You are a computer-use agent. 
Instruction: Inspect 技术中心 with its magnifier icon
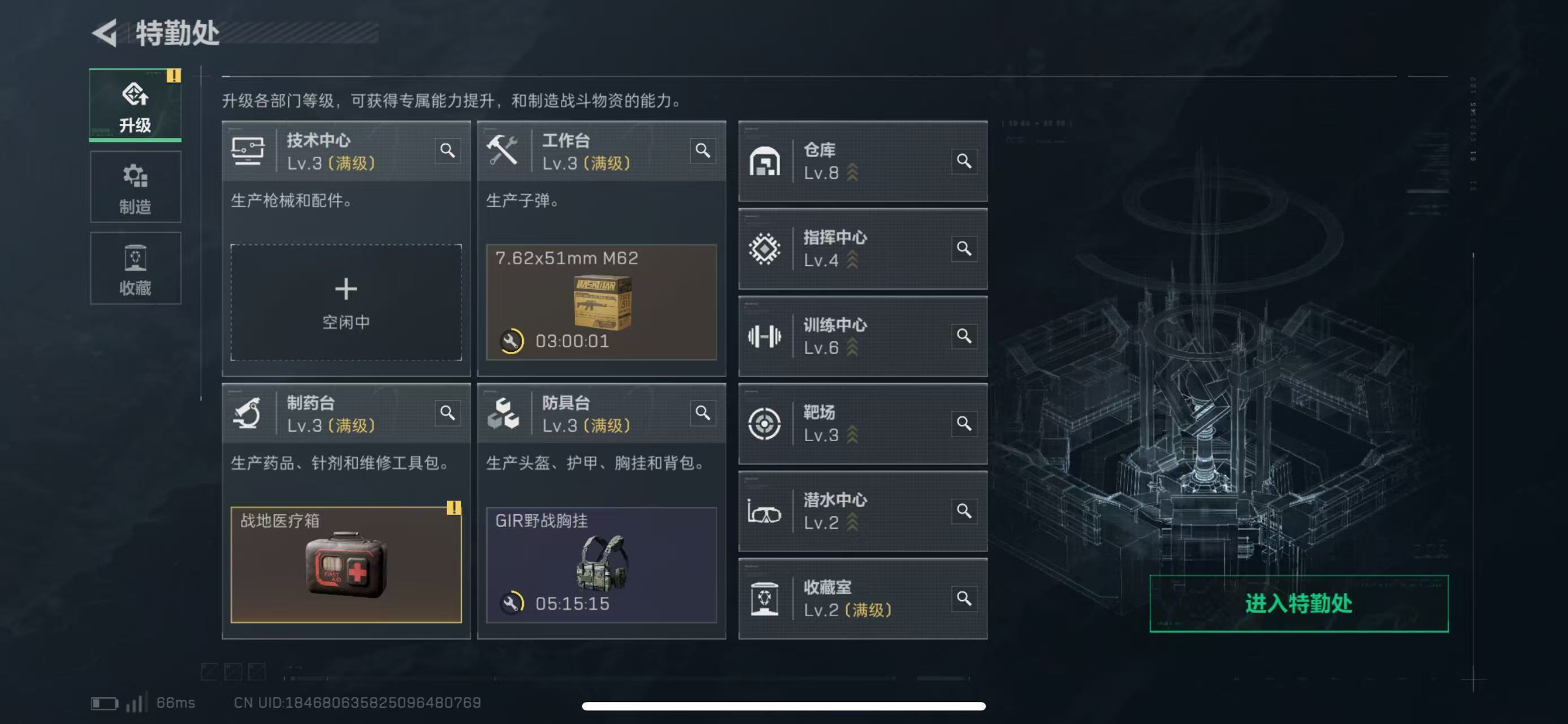(x=447, y=150)
